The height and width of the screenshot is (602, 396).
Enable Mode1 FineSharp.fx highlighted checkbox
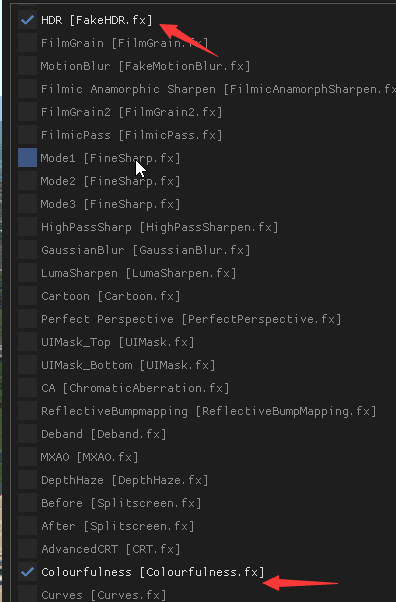coord(27,158)
